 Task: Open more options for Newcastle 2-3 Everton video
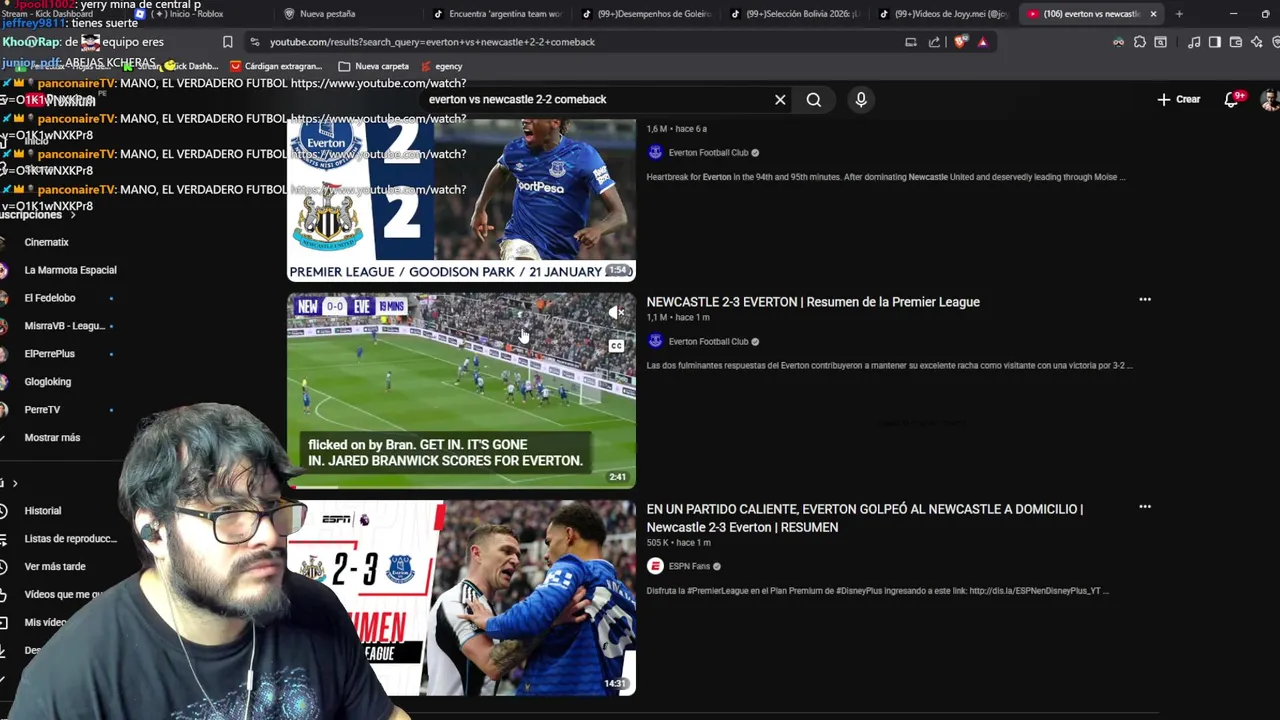tap(1145, 299)
